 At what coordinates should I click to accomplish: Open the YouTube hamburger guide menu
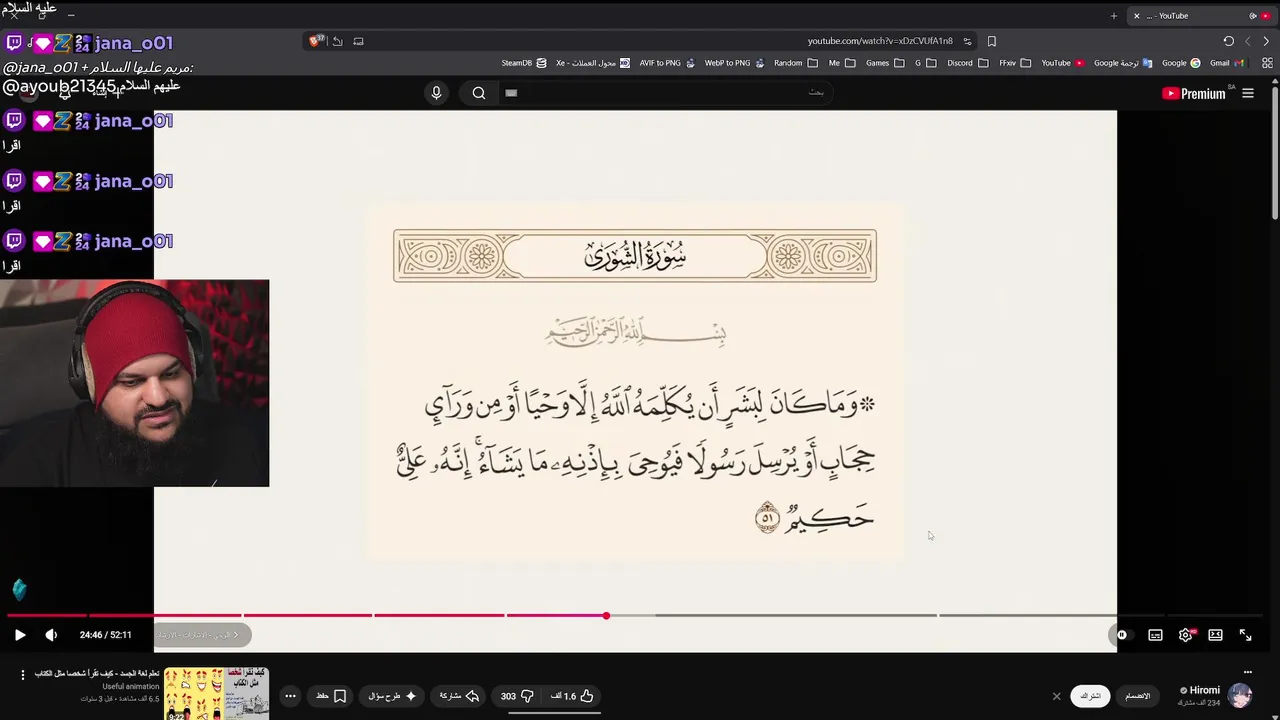(x=1247, y=93)
